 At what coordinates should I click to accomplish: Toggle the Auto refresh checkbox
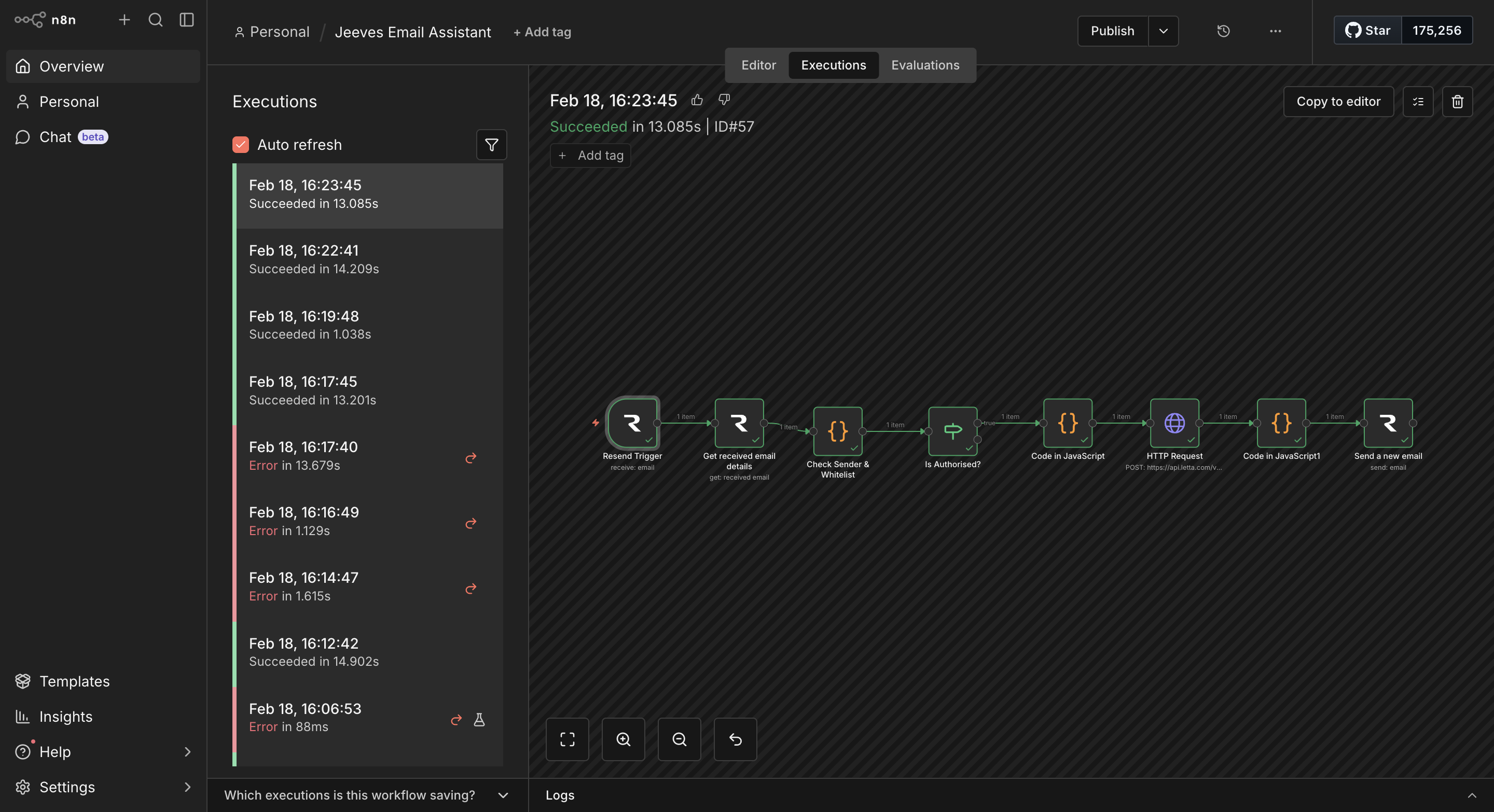pyautogui.click(x=241, y=145)
